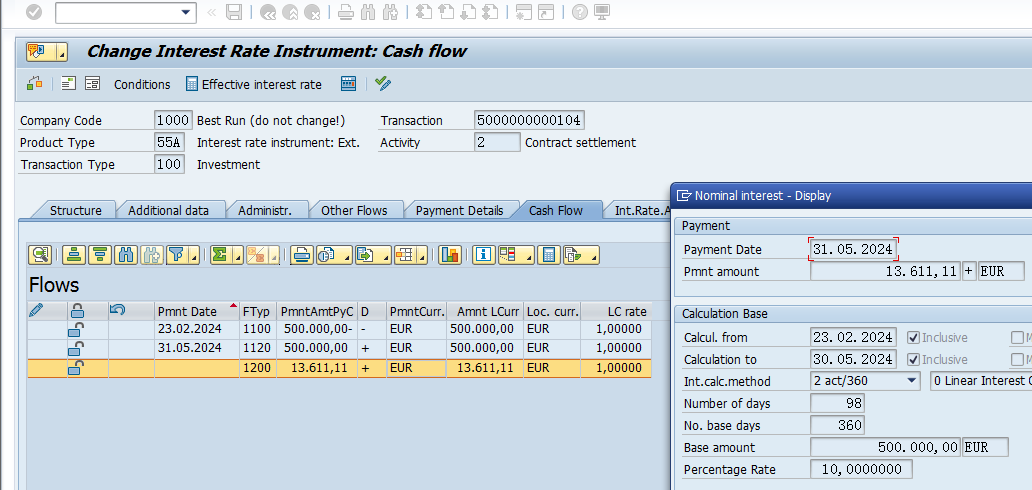Toggle Inclusive checkbox for Calculation to
Screen dimensions: 1032x490
point(913,359)
